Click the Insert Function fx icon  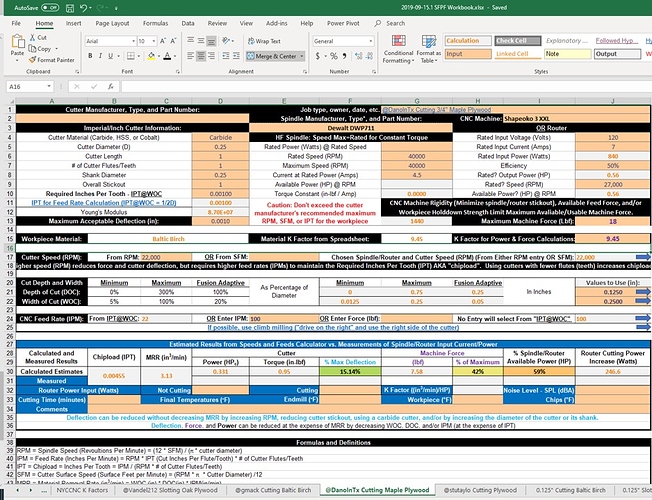coord(111,87)
